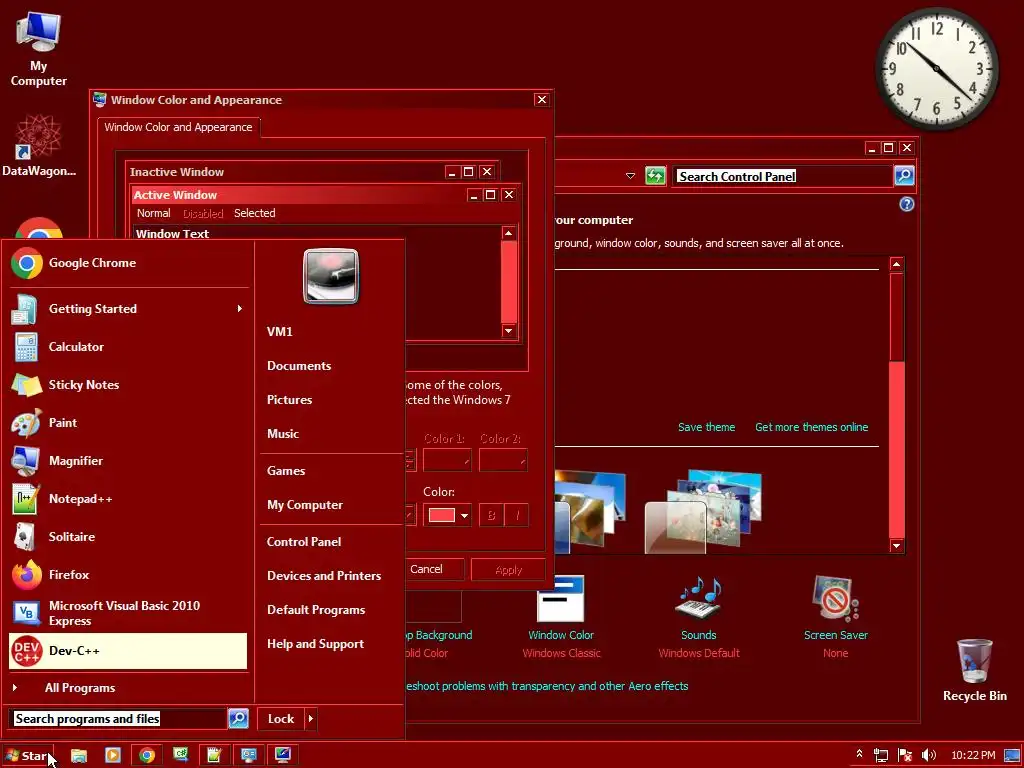Switch to Chrome in the taskbar

tap(147, 756)
